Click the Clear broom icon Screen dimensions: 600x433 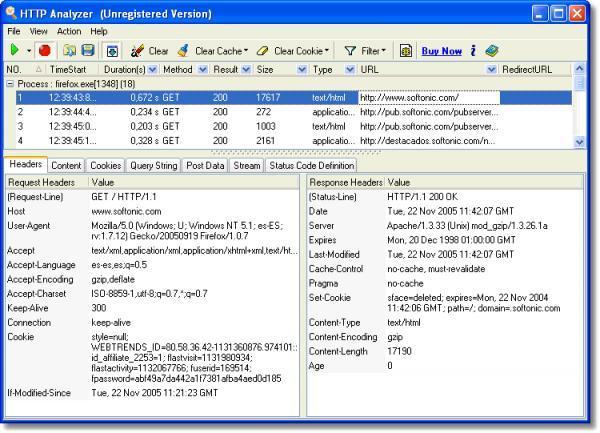(137, 50)
